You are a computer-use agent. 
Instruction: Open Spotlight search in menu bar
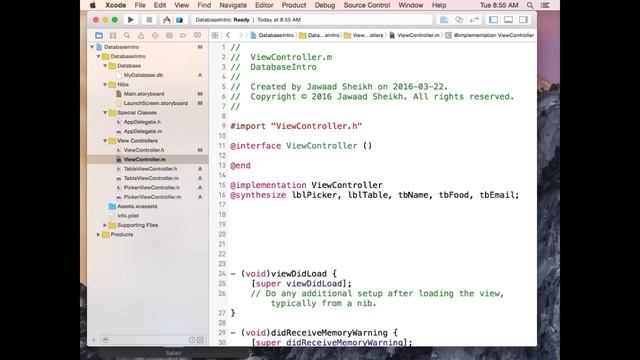pos(530,5)
